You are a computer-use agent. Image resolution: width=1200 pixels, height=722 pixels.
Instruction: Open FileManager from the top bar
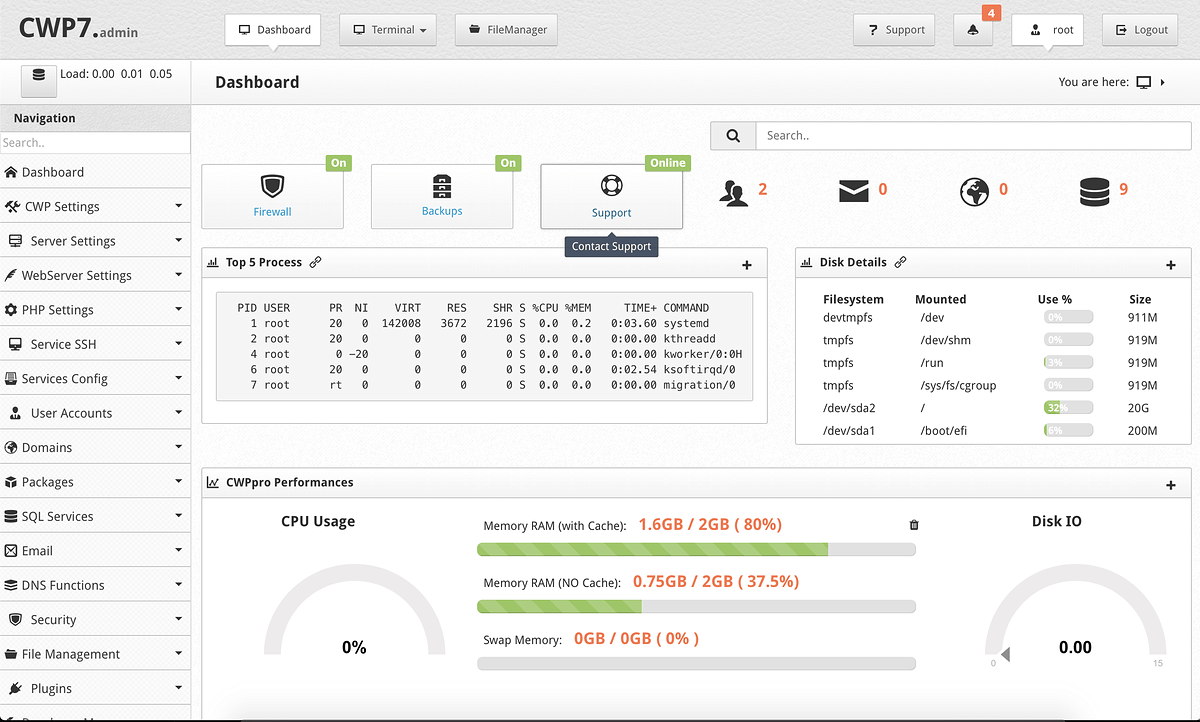506,30
